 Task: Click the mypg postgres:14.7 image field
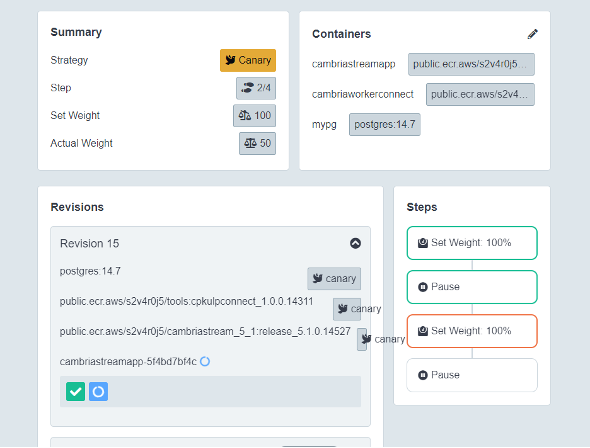coord(385,125)
